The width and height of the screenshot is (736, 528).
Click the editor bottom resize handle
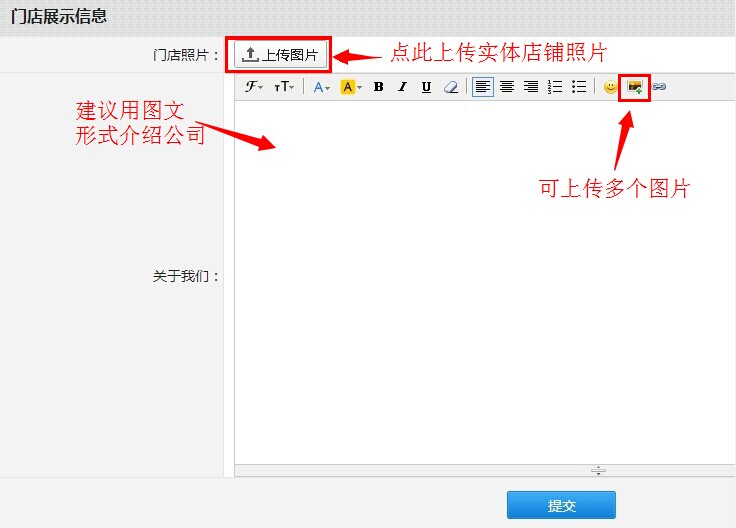pos(598,470)
